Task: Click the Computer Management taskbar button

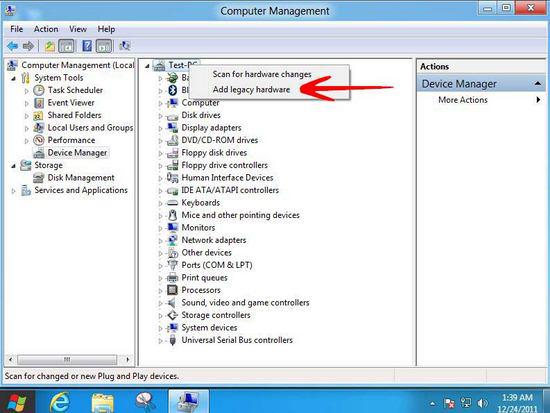Action: 189,401
